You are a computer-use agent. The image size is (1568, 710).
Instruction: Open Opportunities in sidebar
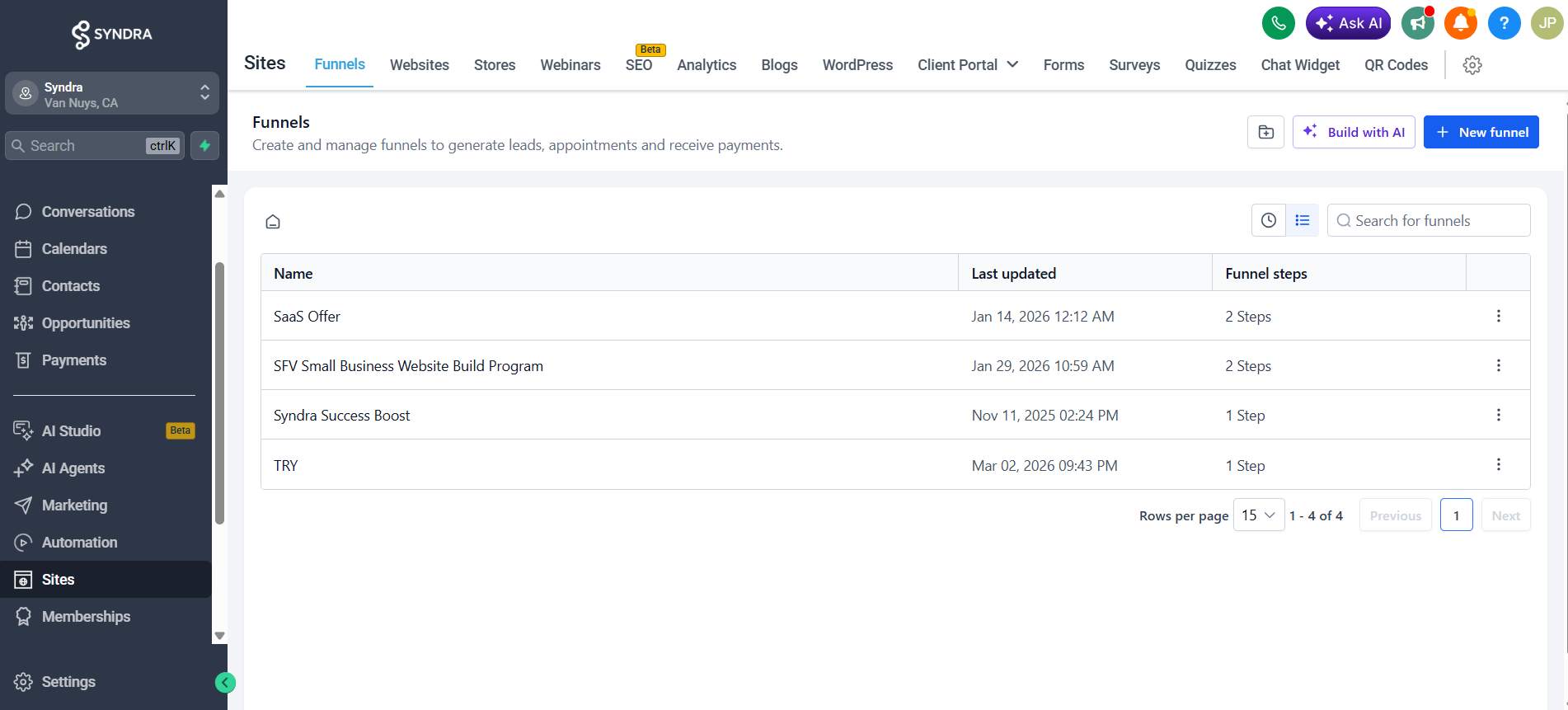coord(86,323)
